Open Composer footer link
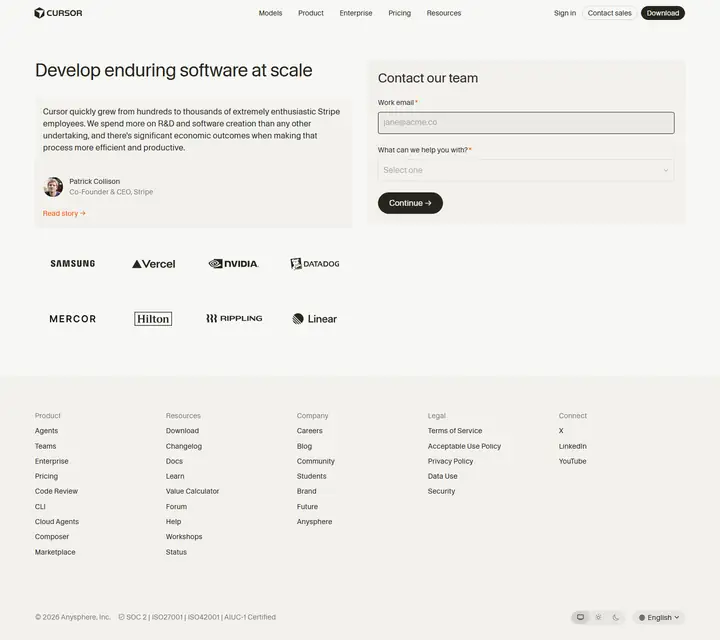 [52, 536]
